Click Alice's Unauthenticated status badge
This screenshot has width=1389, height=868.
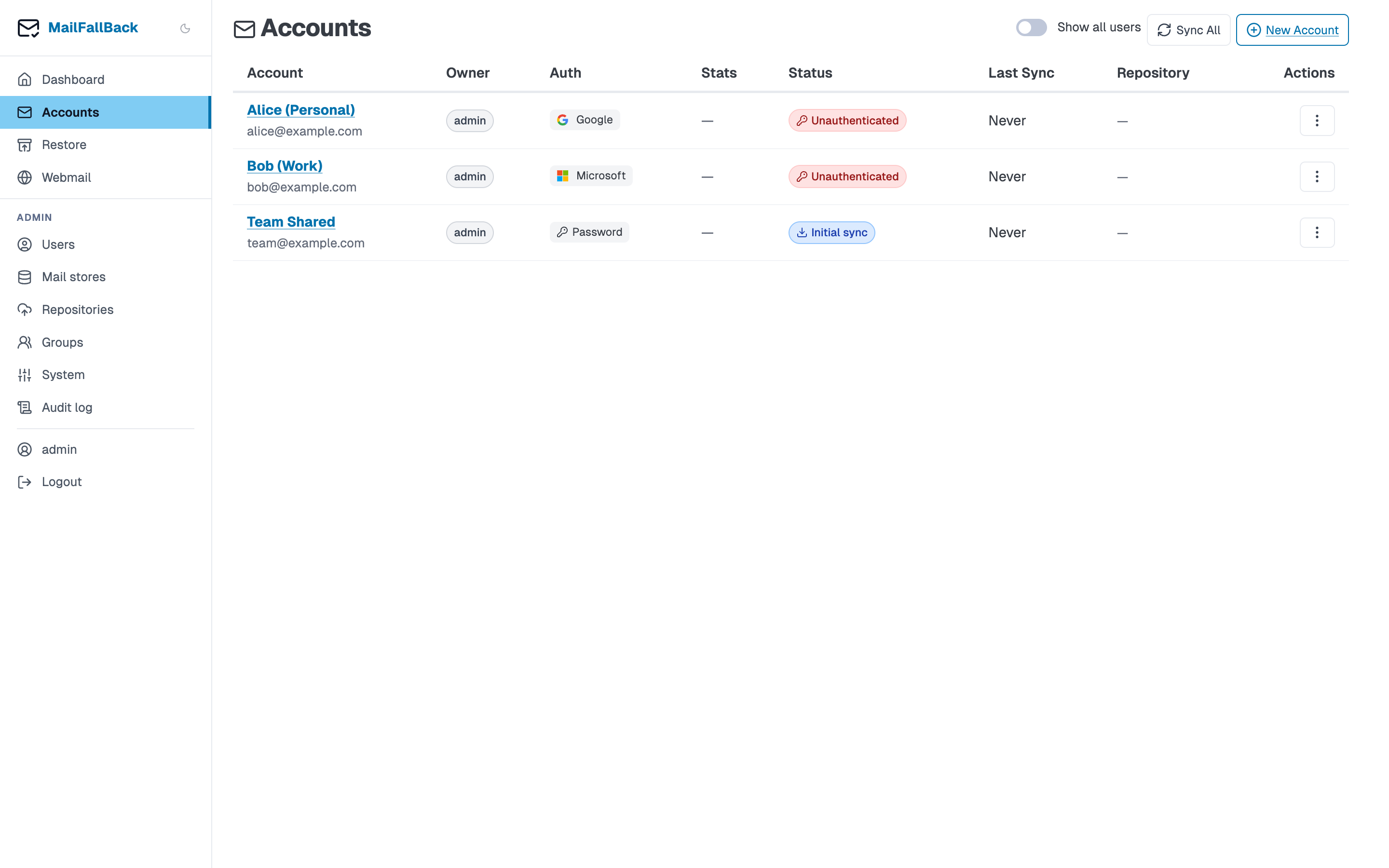(x=847, y=121)
